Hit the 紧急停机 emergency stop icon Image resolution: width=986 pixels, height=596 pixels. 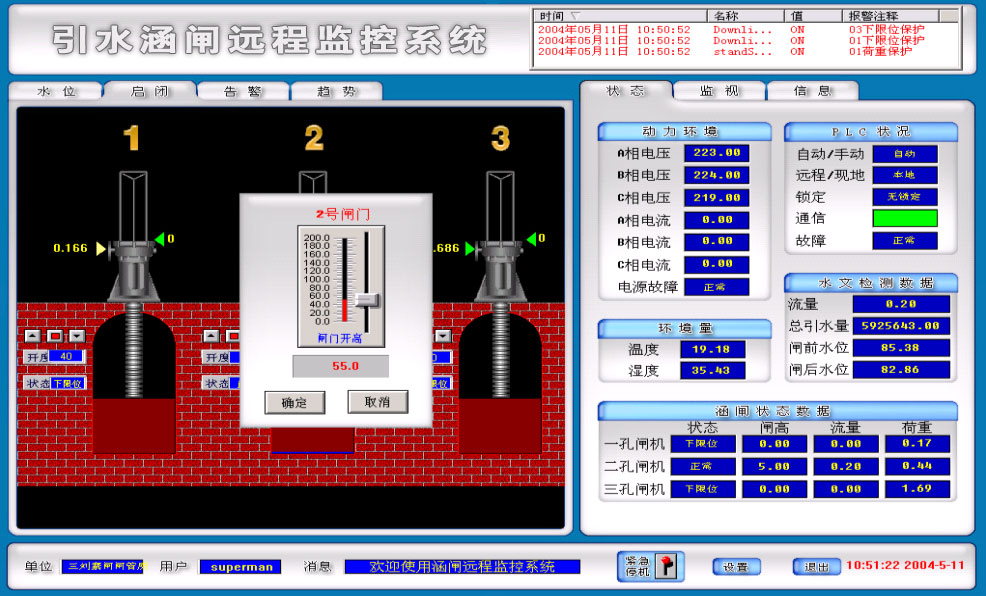point(666,566)
